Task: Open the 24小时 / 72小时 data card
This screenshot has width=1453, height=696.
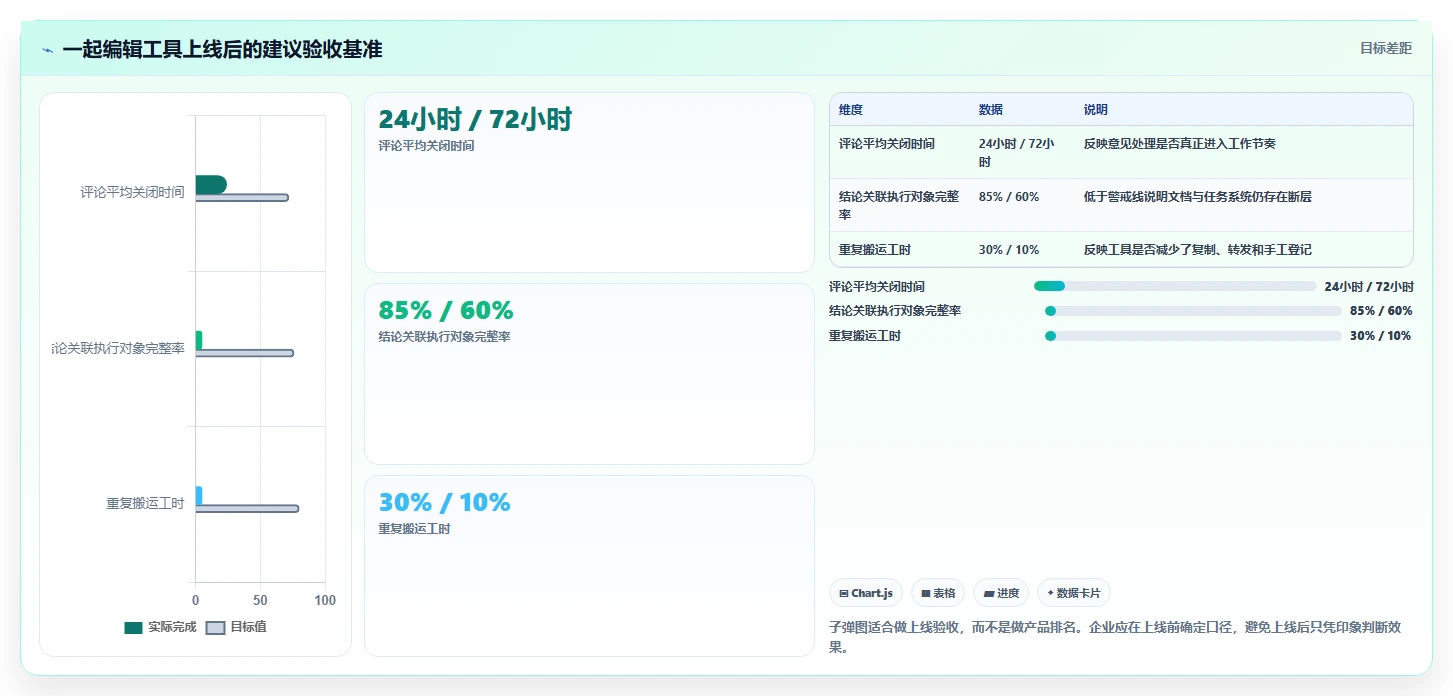Action: (x=589, y=182)
